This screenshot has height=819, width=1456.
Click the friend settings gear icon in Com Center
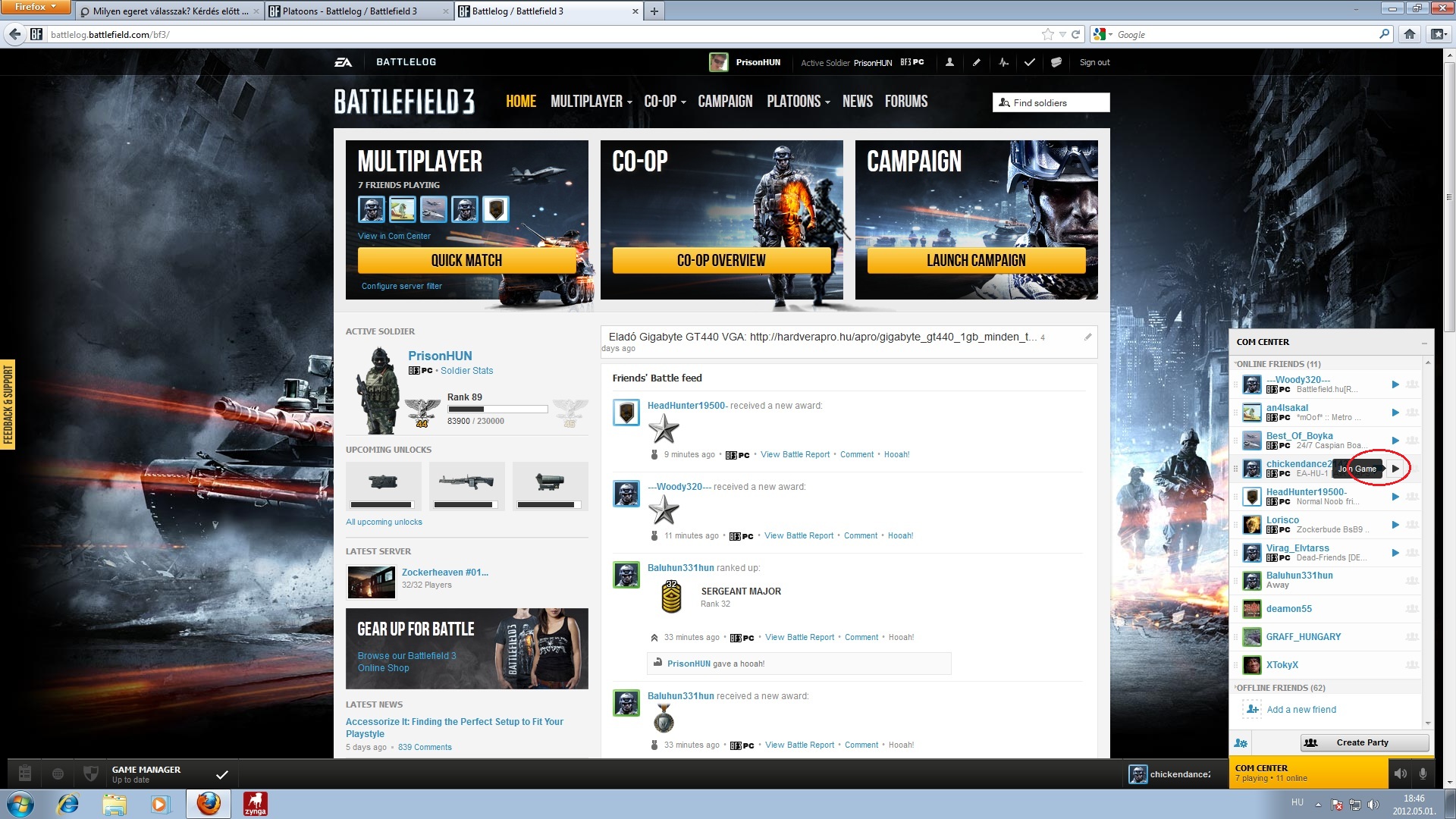tap(1241, 743)
